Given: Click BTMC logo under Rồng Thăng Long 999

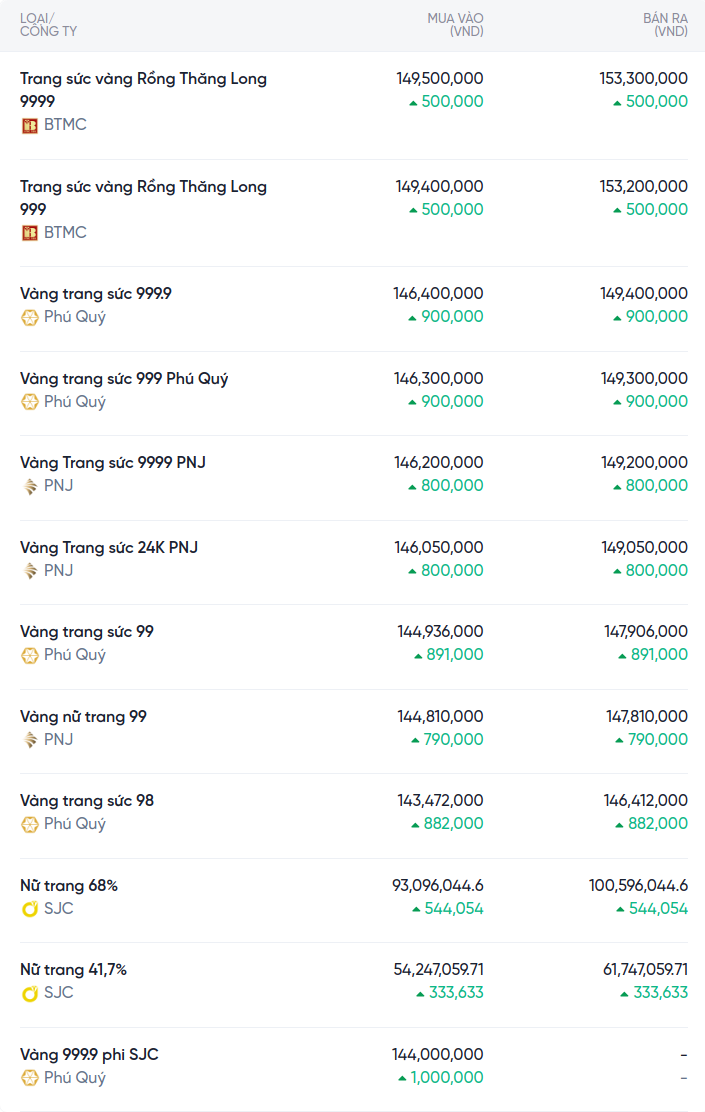Looking at the screenshot, I should coord(30,233).
